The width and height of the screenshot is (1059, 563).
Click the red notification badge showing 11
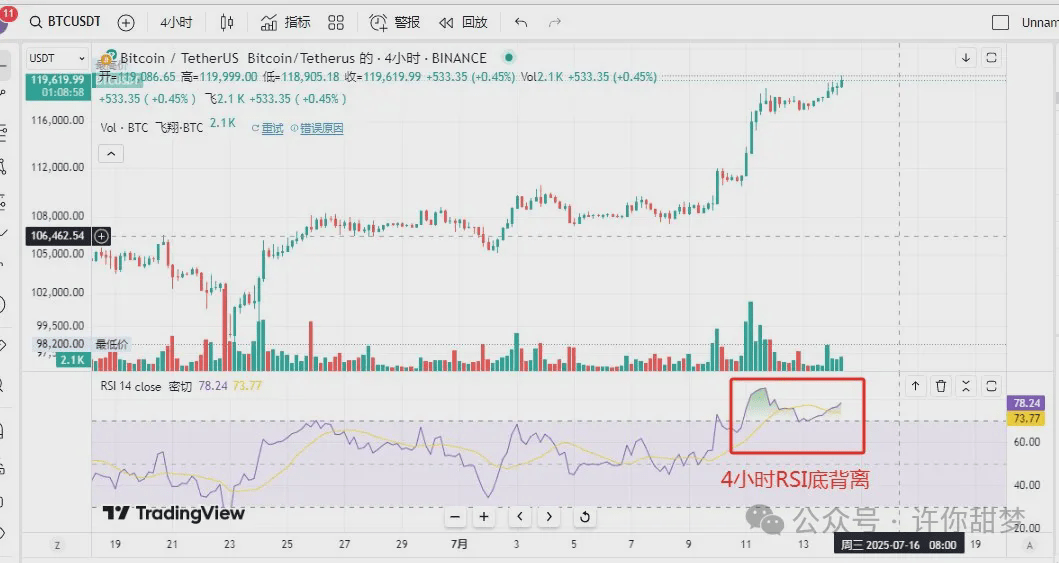[x=8, y=13]
